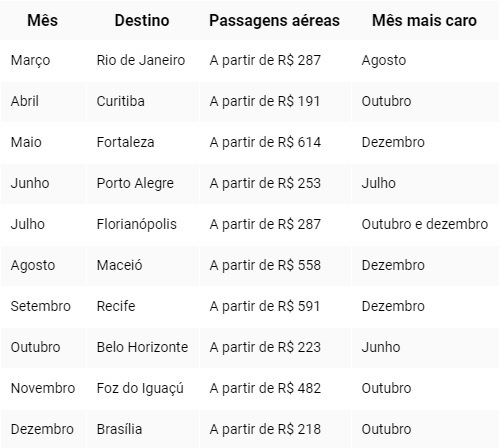Click the Passagens aéreas column header
The height and width of the screenshot is (448, 499).
coord(274,20)
